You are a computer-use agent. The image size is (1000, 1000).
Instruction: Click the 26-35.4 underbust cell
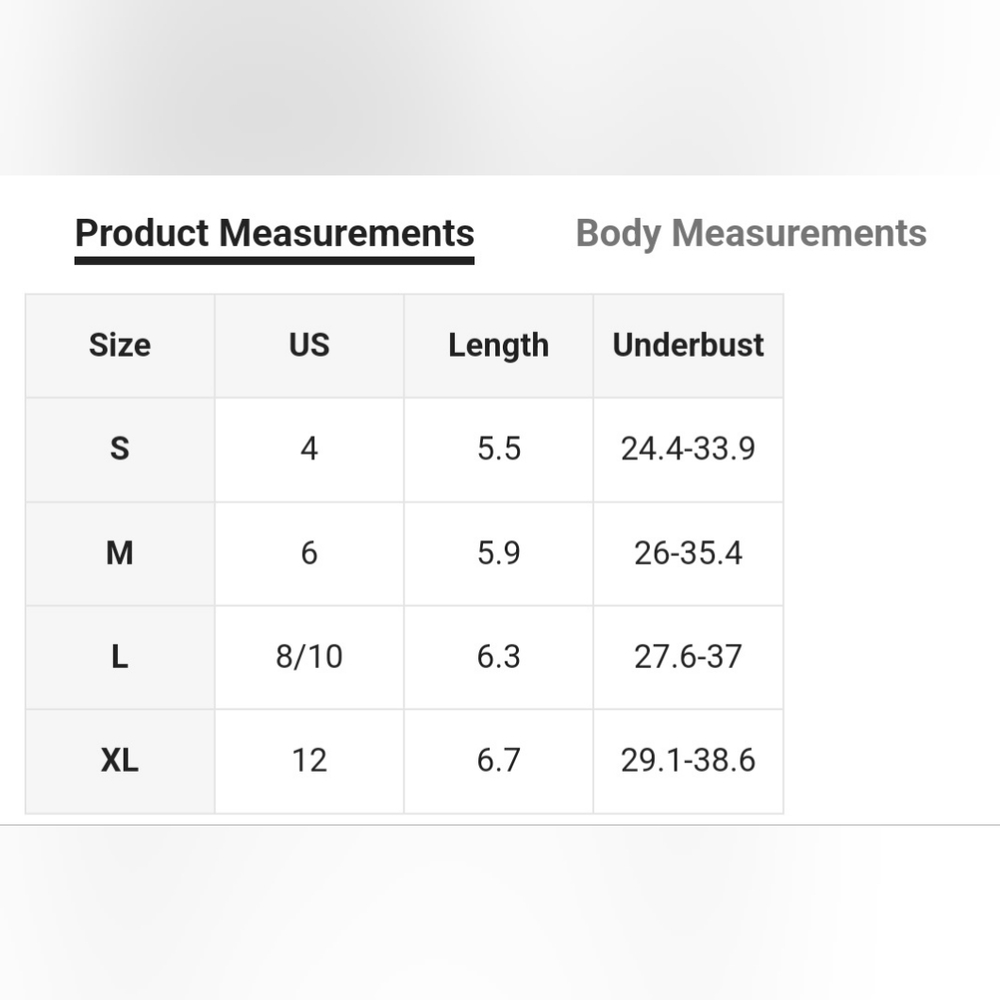pos(688,553)
